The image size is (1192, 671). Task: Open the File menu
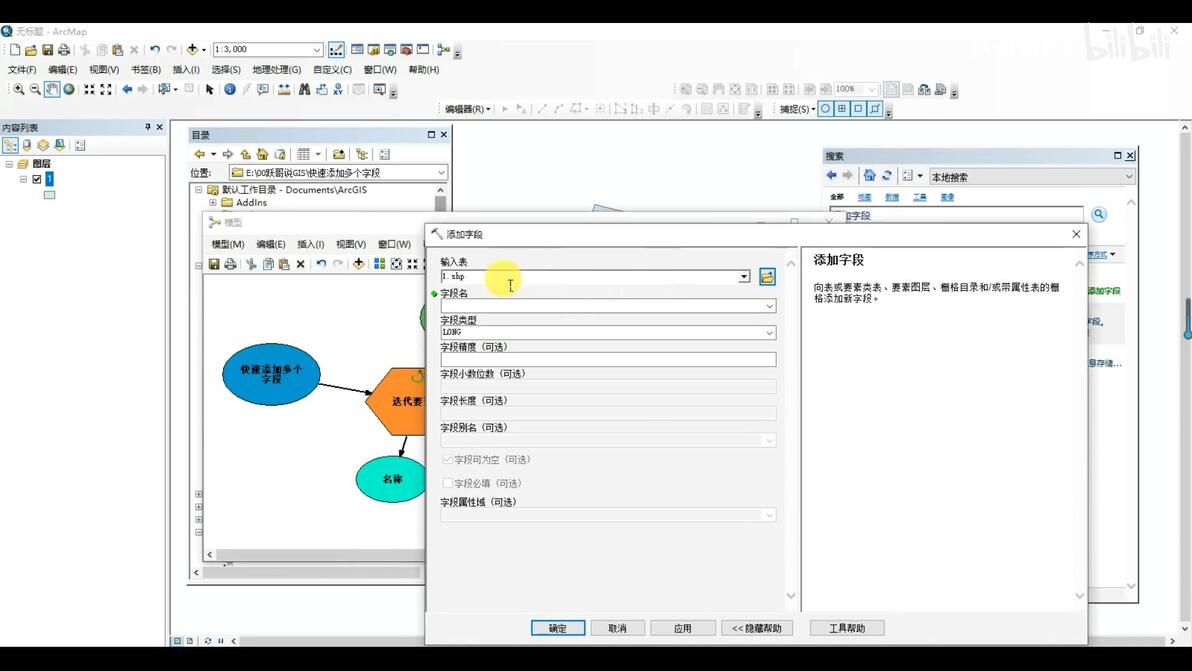pos(22,70)
